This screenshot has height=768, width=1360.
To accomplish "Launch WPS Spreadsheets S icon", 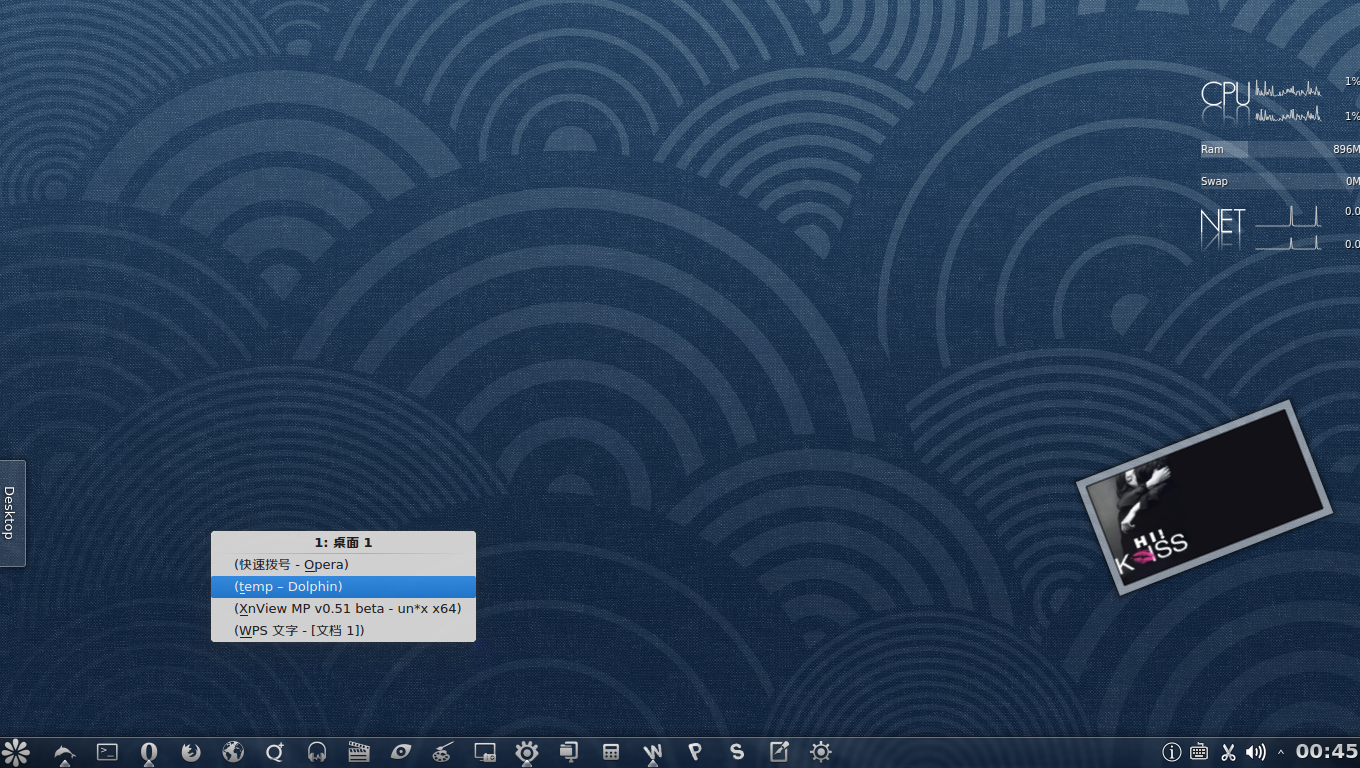I will 737,752.
